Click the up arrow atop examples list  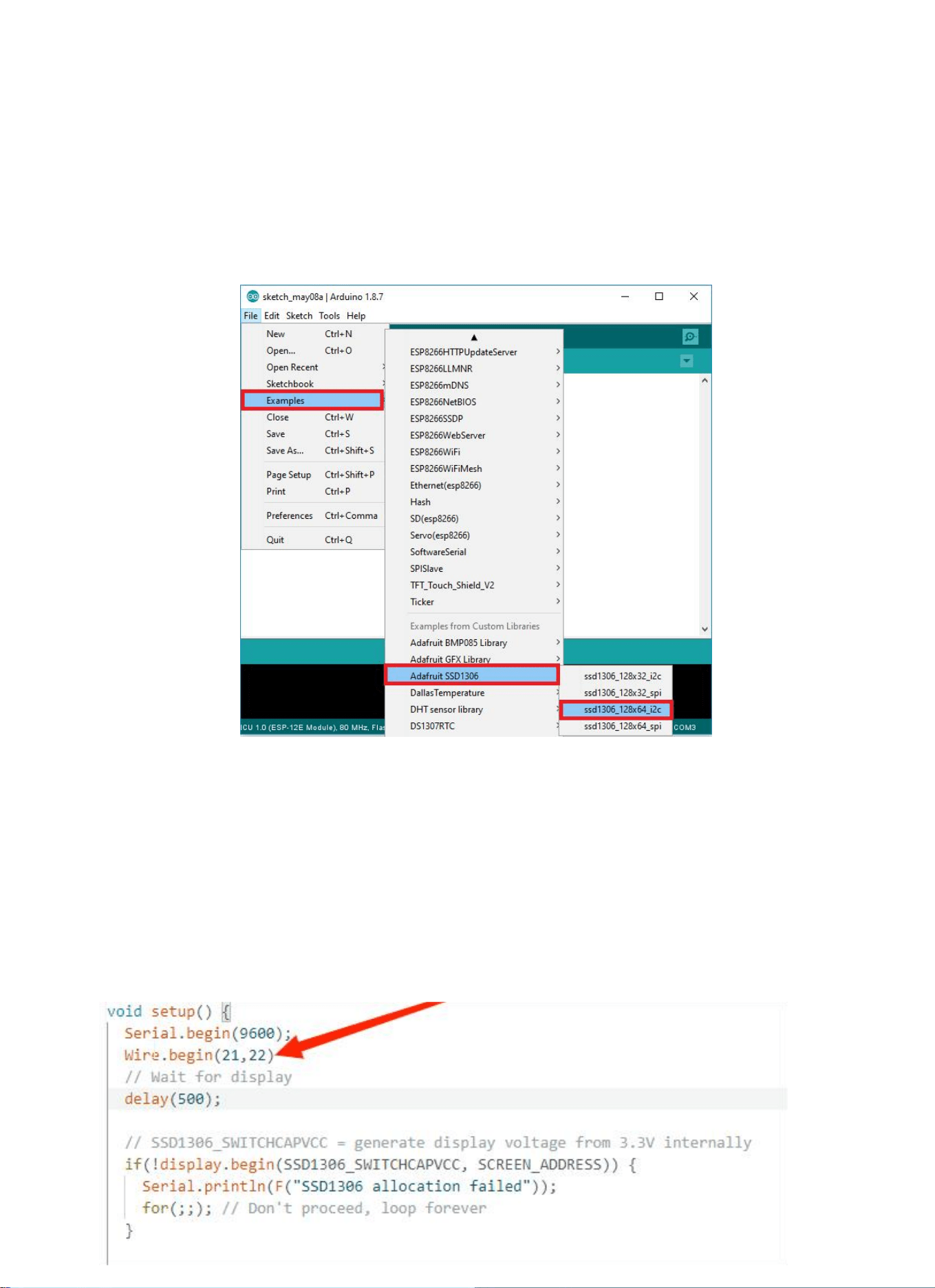(x=474, y=337)
